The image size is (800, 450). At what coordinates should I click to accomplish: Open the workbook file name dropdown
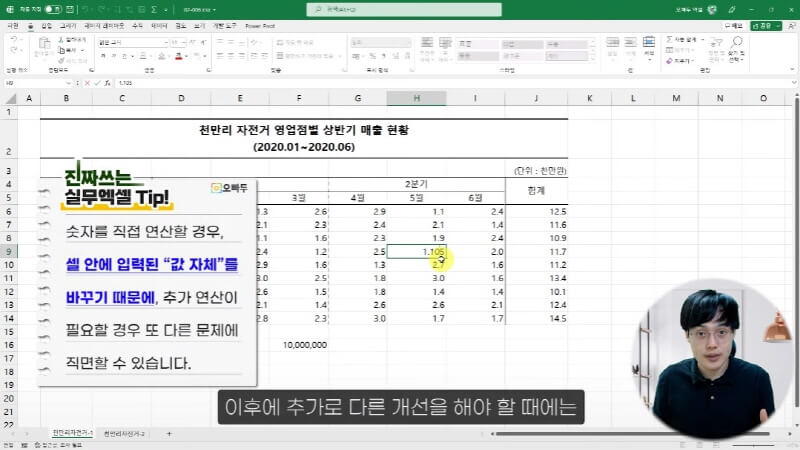click(199, 10)
